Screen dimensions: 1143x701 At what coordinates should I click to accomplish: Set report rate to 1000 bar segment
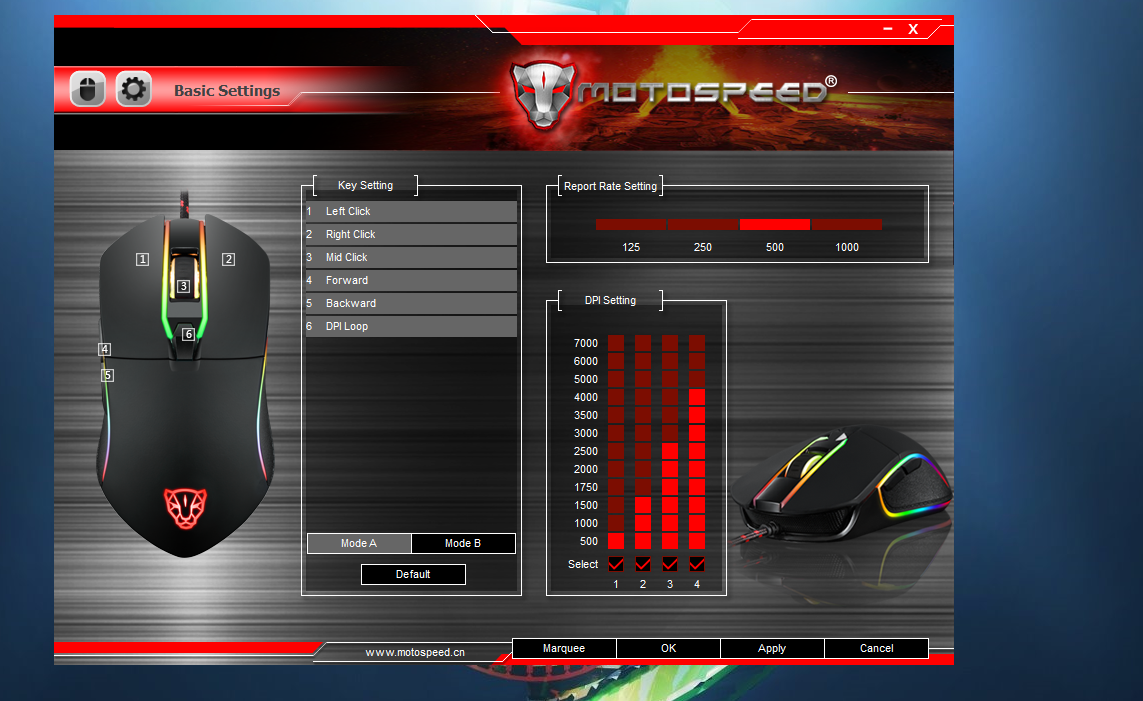(x=847, y=224)
